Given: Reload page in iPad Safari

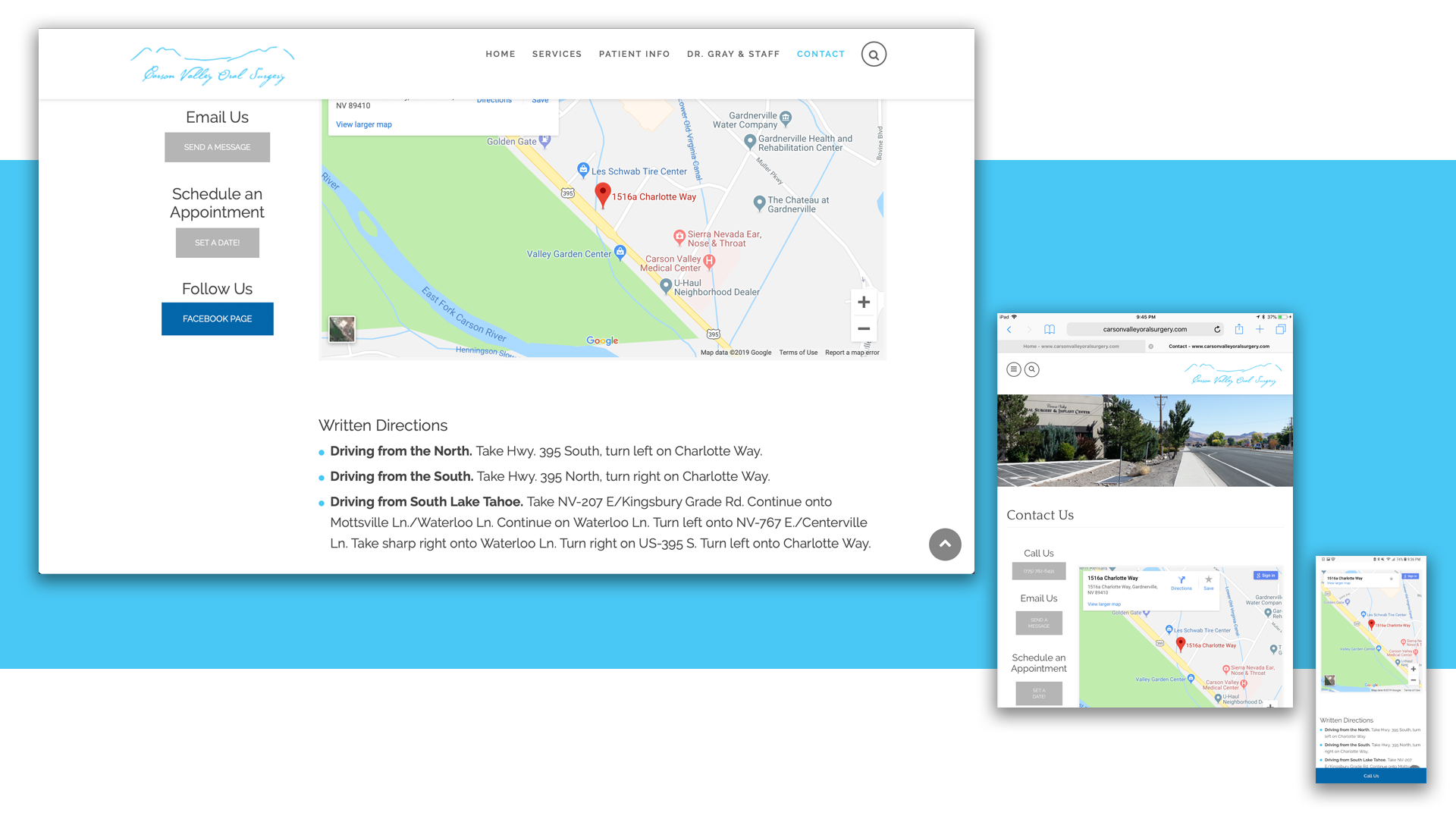Looking at the screenshot, I should click(x=1217, y=329).
